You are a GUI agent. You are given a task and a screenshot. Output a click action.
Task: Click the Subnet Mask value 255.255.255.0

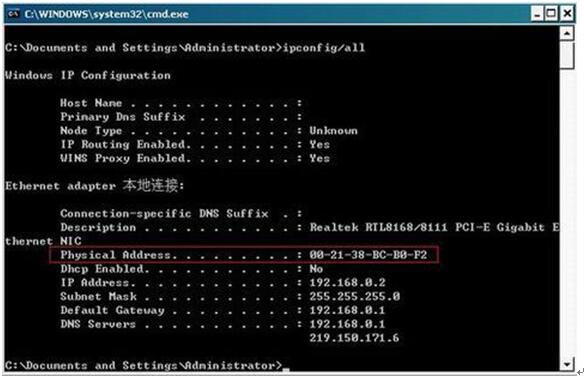tap(354, 296)
